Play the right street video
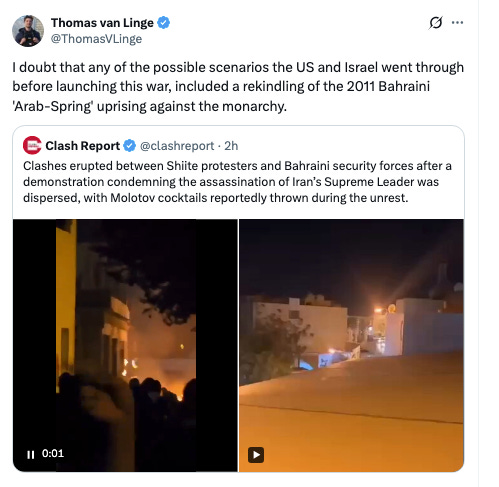This screenshot has width=499, height=487. pyautogui.click(x=256, y=455)
